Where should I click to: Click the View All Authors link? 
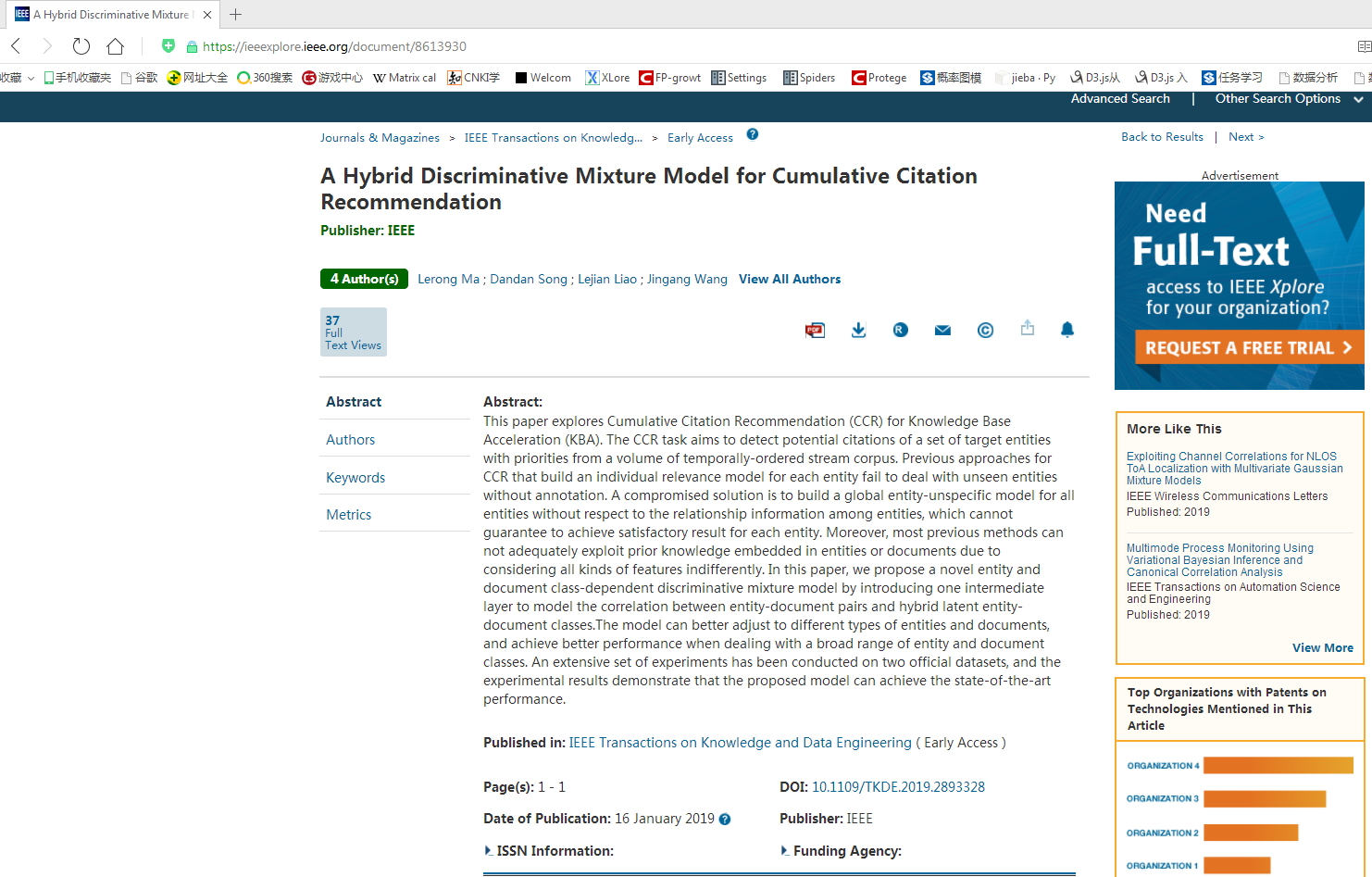tap(789, 279)
